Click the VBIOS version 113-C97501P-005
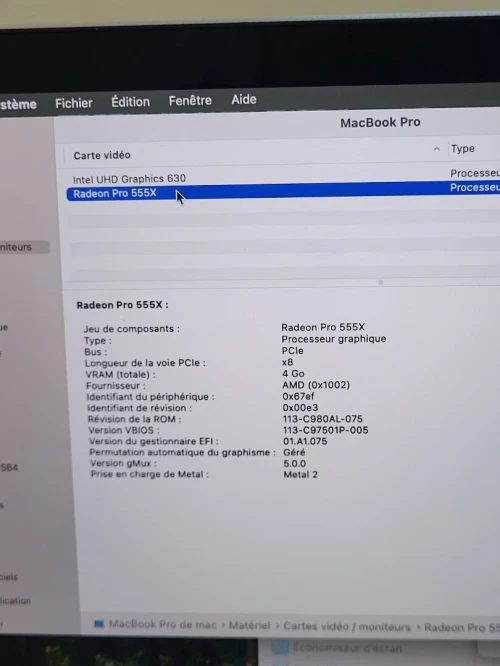 [325, 430]
